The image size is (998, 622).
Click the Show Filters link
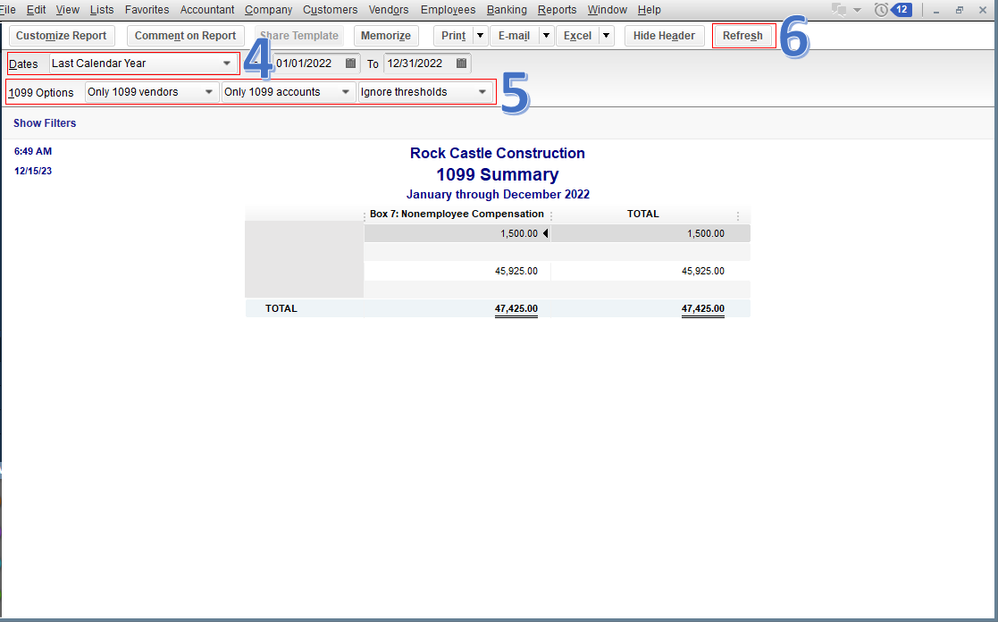pyautogui.click(x=45, y=123)
